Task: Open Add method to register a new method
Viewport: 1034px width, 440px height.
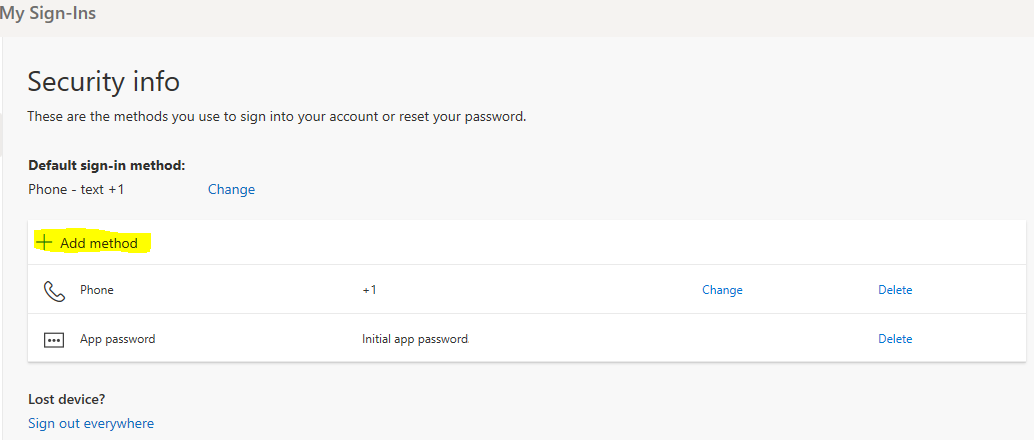Action: tap(93, 243)
